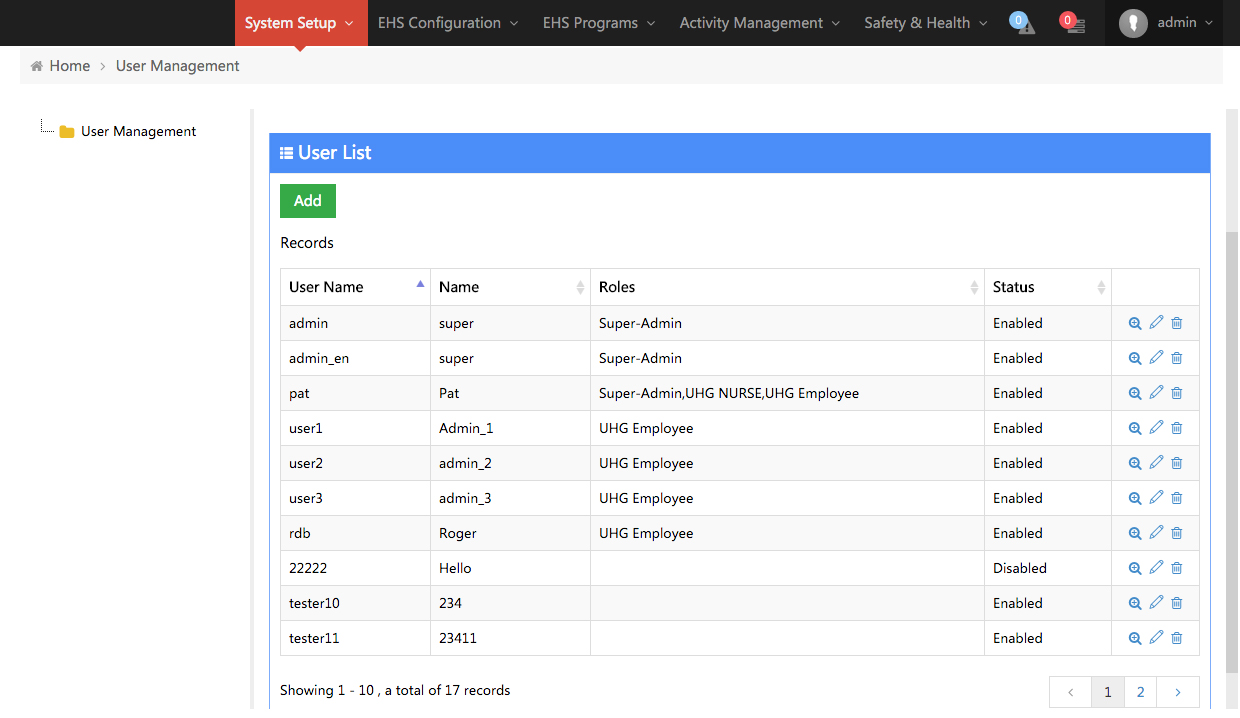Click the green Add button

(308, 201)
